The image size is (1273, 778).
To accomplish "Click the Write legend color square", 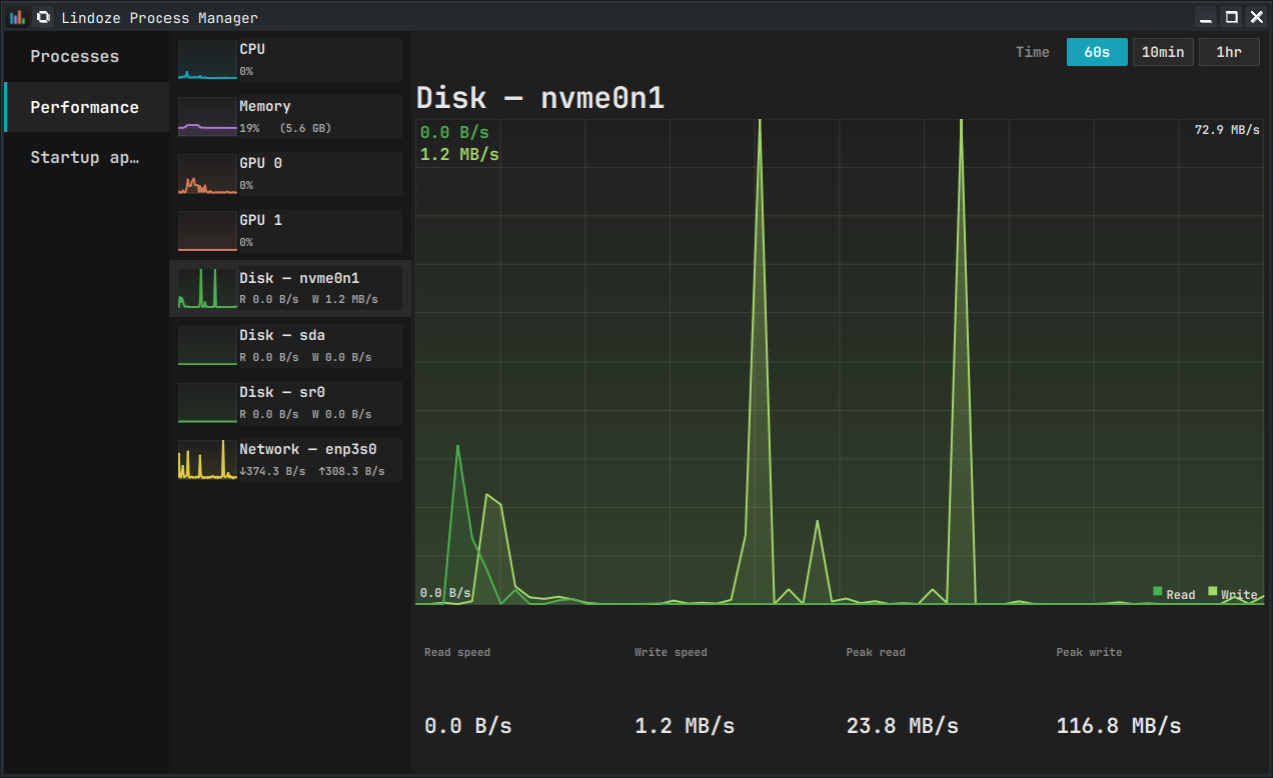I will tap(1213, 592).
